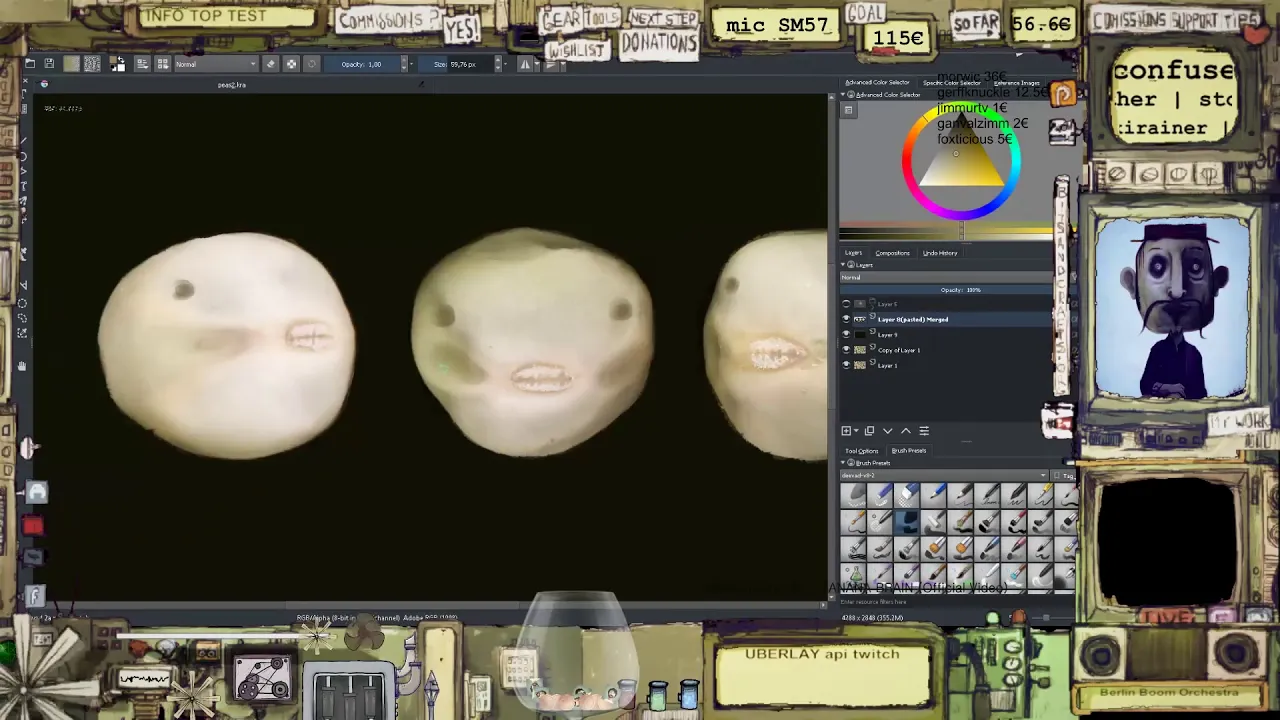The width and height of the screenshot is (1280, 720).
Task: Open the brush settings editor icon
Action: 142,63
